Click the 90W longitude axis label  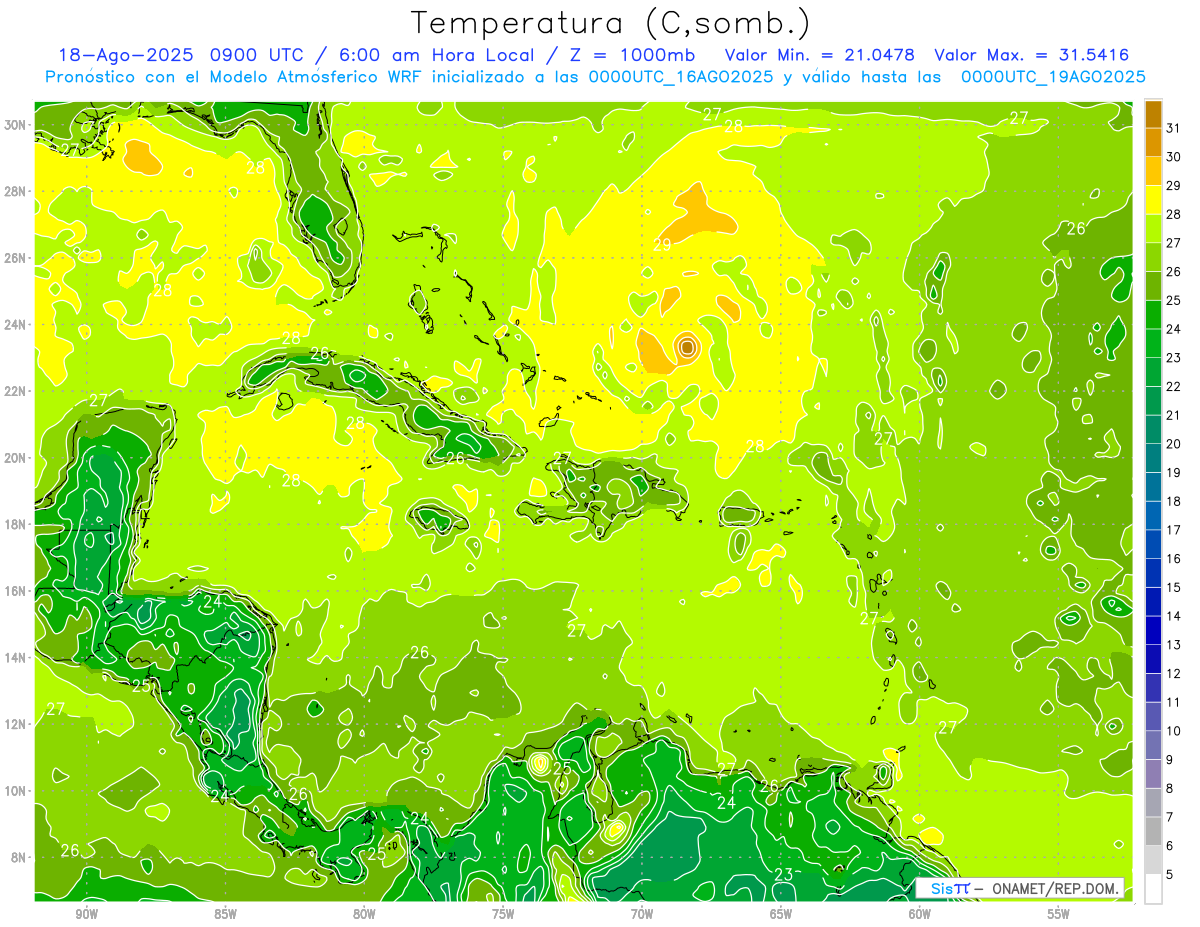[86, 914]
